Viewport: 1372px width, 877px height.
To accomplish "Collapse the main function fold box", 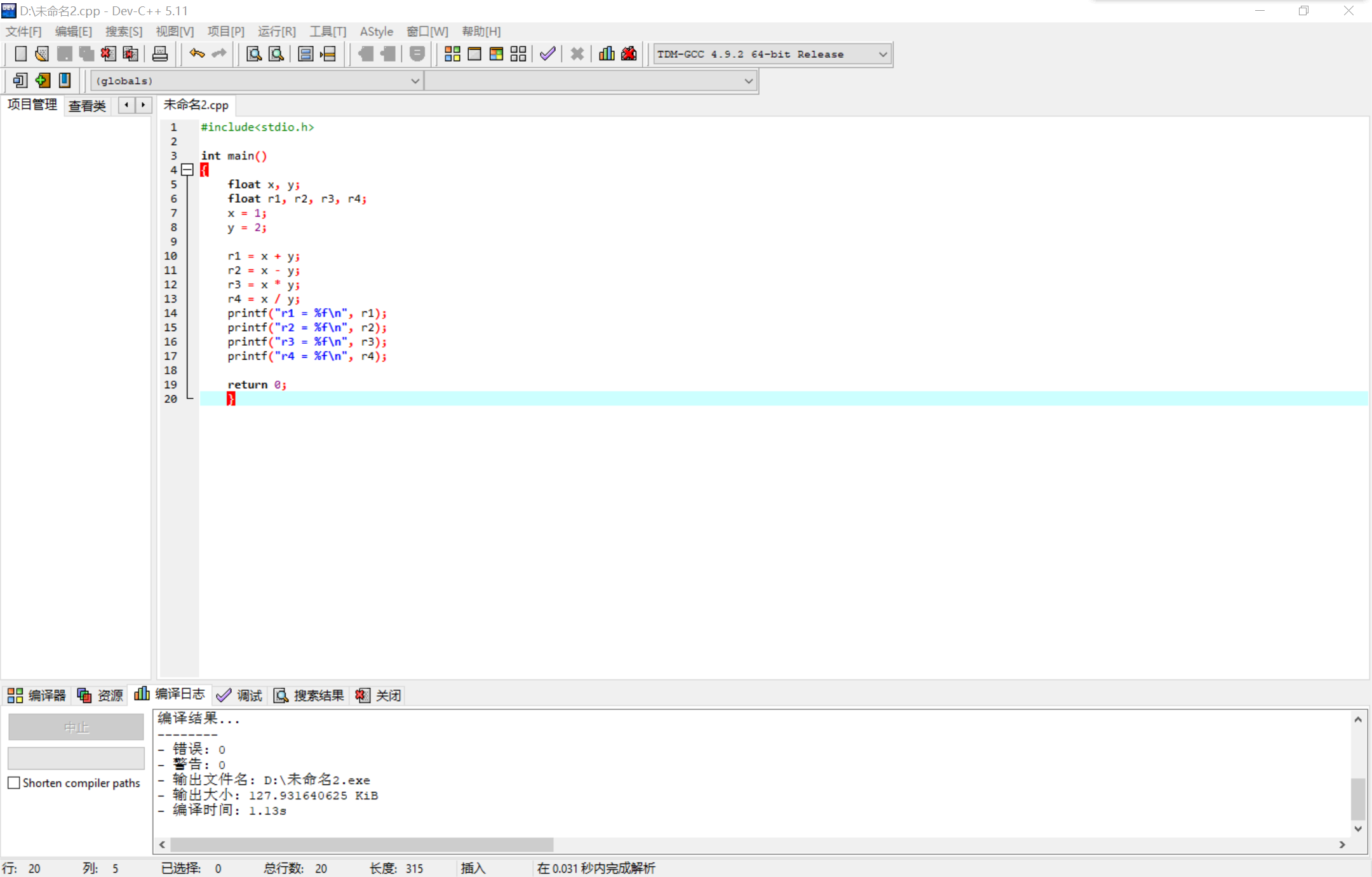I will 187,170.
